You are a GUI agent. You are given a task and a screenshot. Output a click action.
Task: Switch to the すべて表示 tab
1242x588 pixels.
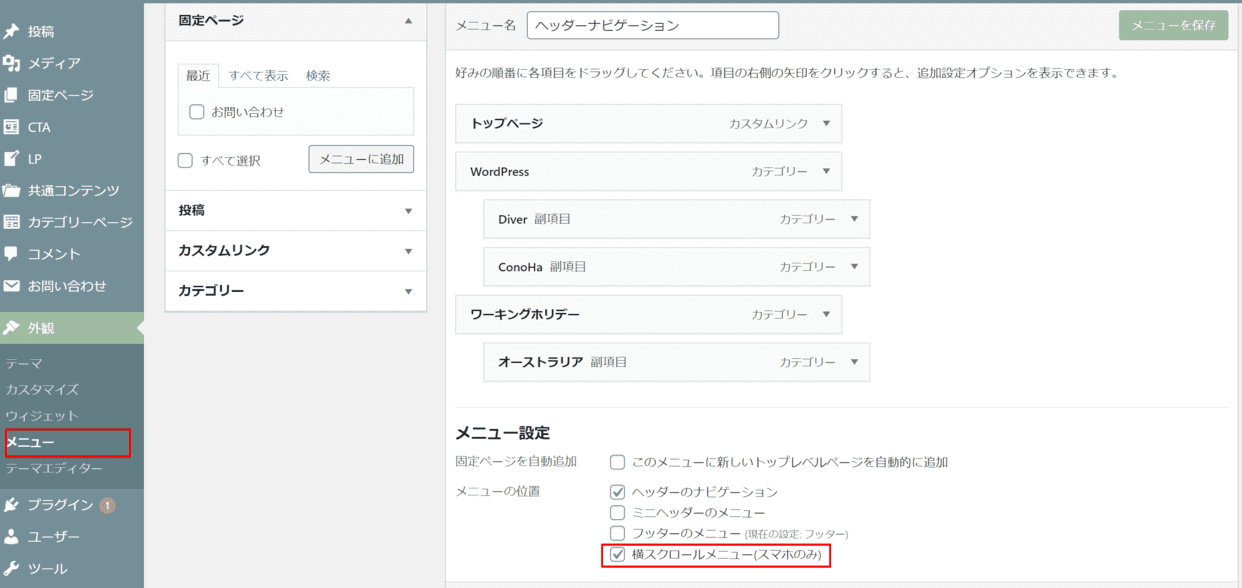click(258, 76)
